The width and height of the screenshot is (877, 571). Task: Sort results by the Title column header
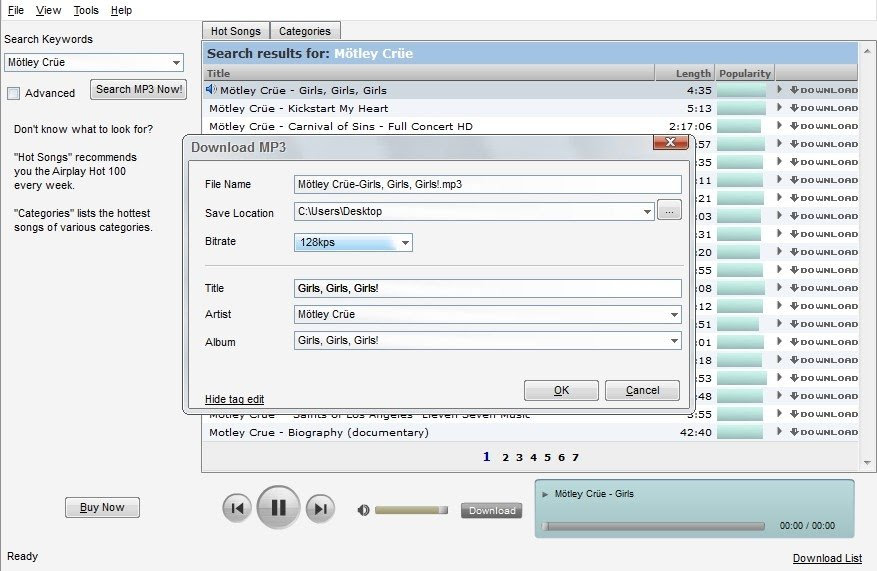coord(428,73)
